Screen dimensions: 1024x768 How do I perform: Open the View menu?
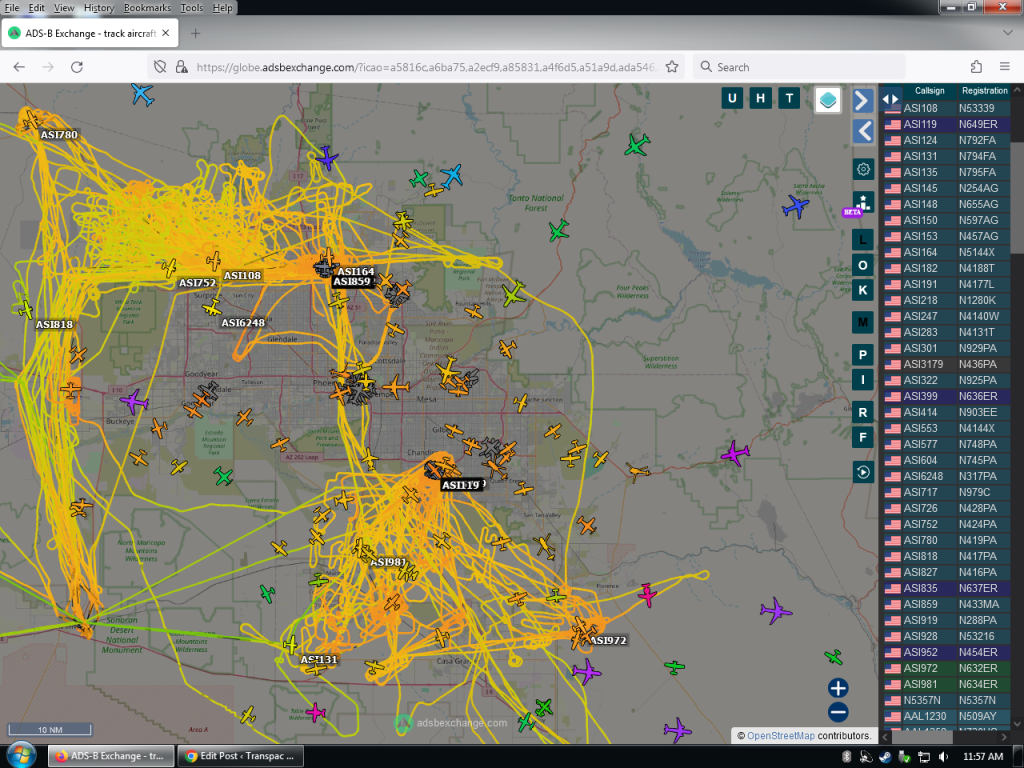coord(64,8)
